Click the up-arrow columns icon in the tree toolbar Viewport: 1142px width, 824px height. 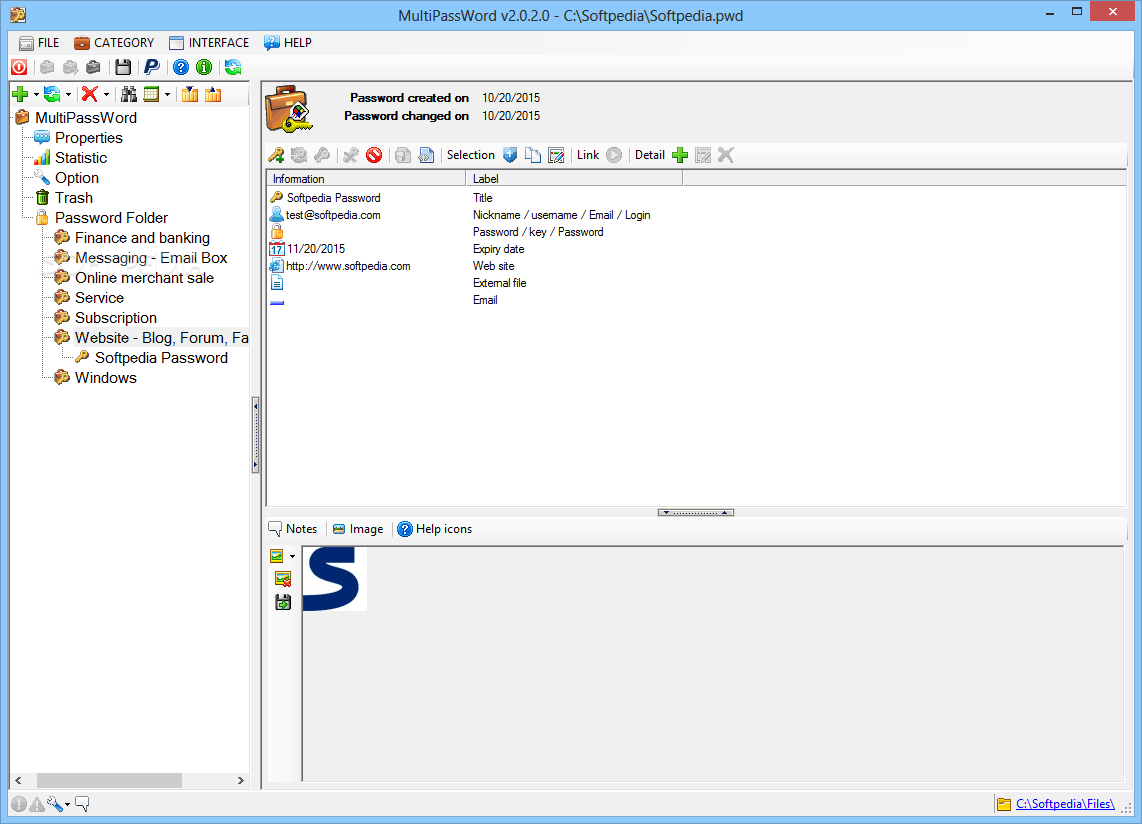click(213, 94)
